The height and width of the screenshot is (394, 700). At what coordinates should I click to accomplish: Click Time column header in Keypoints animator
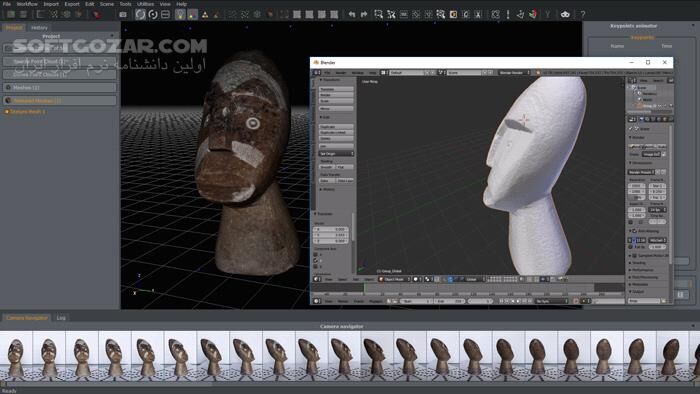click(667, 46)
